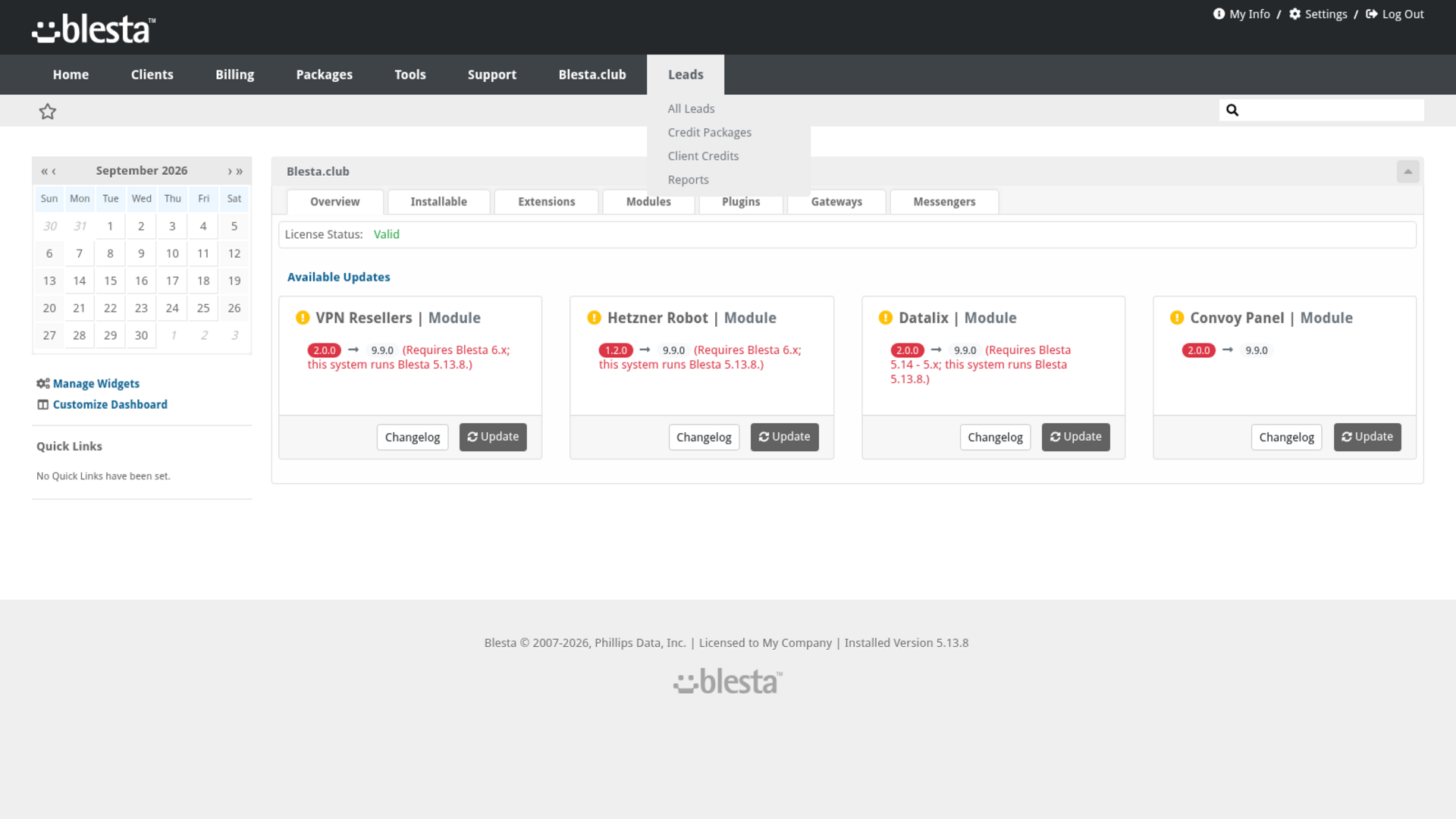Select Credit Packages from Leads dropdown
This screenshot has height=819, width=1456.
coord(709,133)
